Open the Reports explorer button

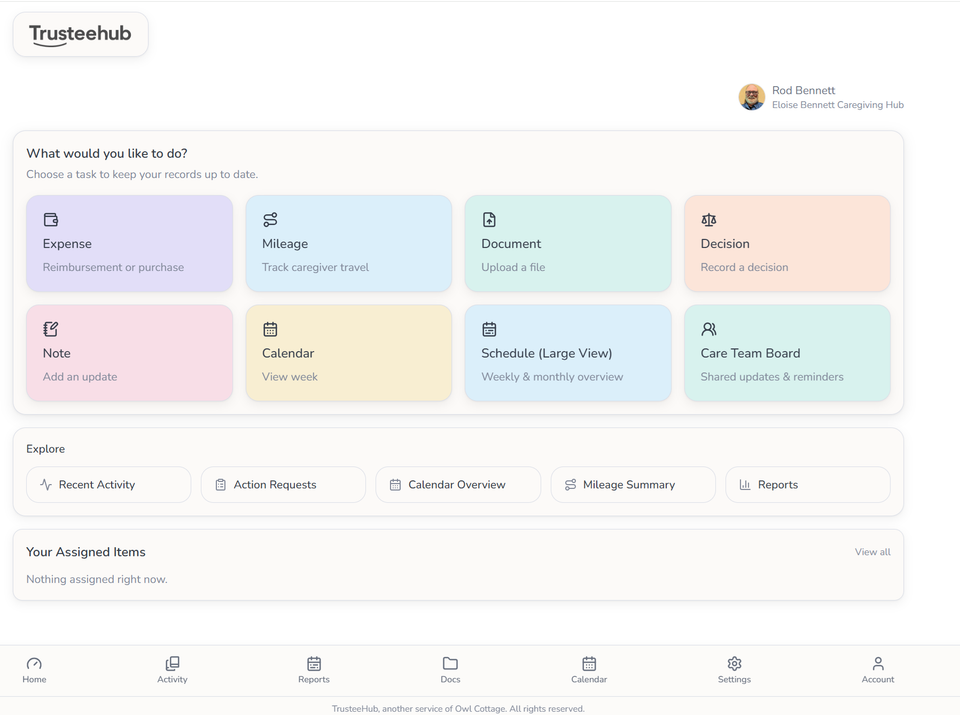pyautogui.click(x=807, y=484)
